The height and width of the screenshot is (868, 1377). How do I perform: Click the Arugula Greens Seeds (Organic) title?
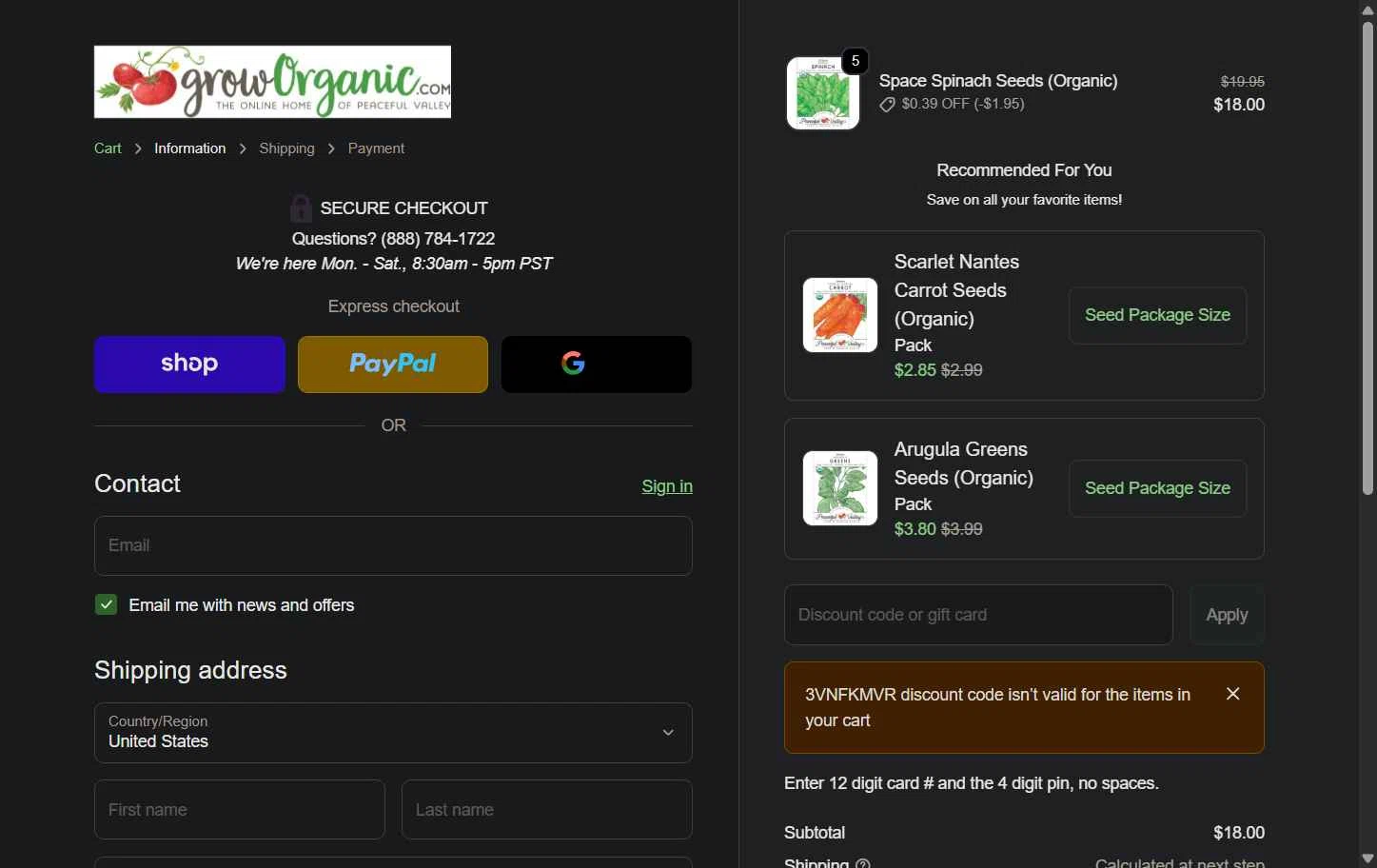pos(963,464)
